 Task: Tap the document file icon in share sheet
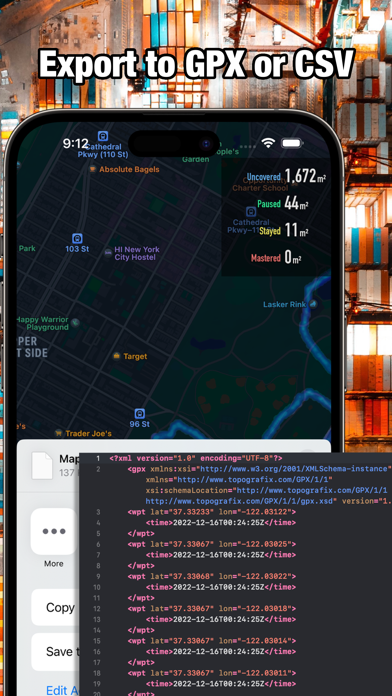click(x=42, y=467)
